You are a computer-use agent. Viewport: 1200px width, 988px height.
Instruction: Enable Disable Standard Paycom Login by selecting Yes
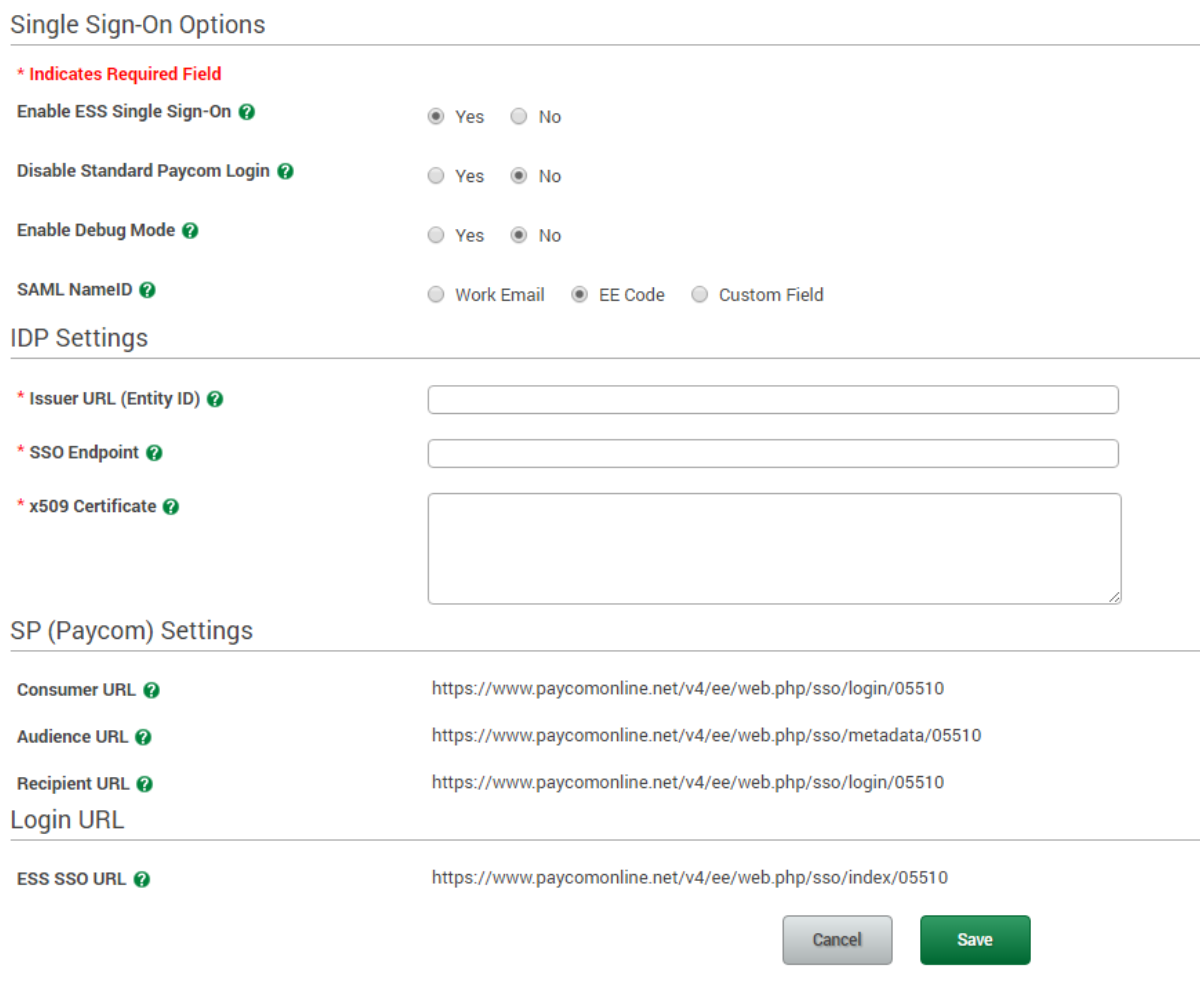coord(436,175)
